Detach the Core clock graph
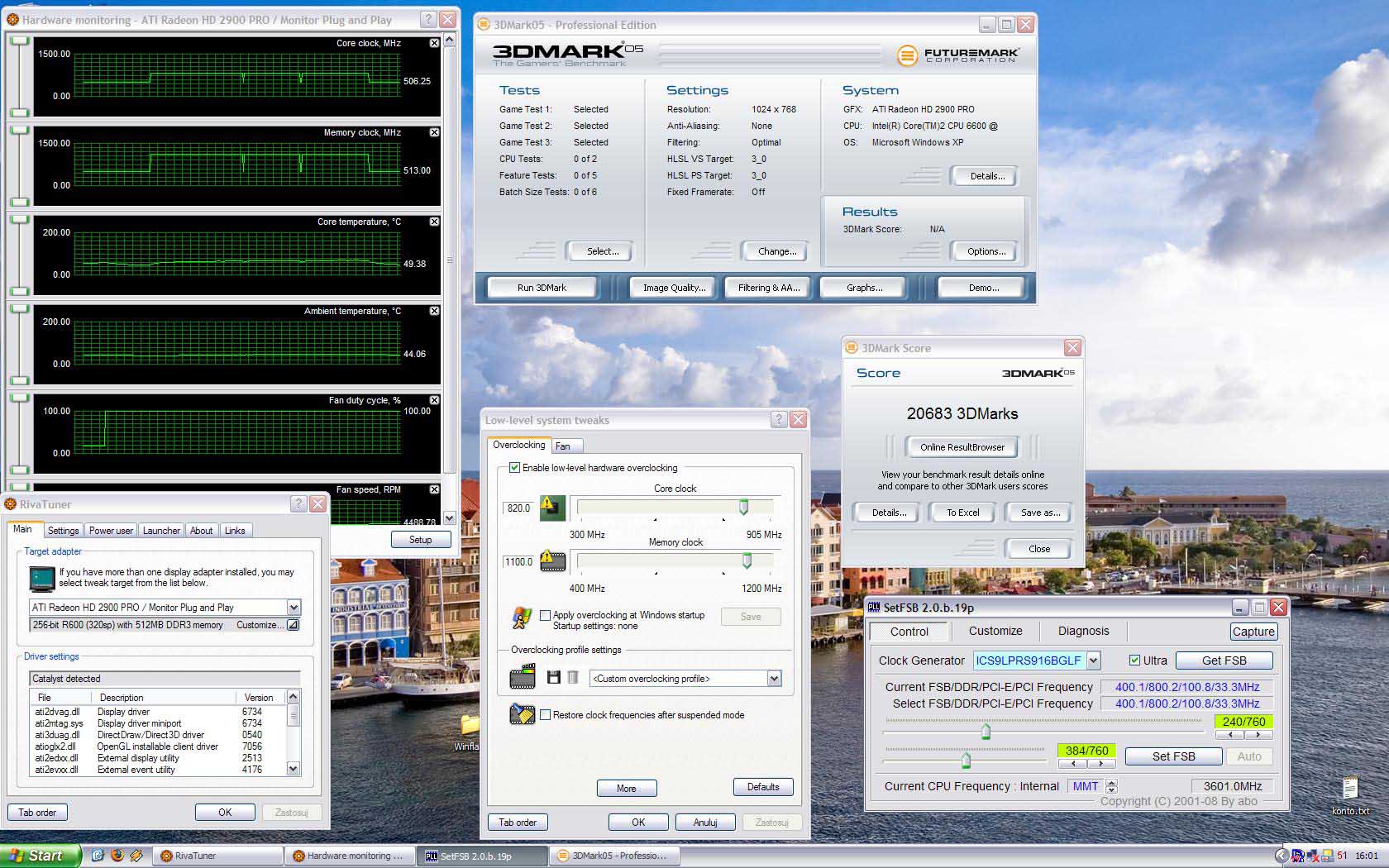The image size is (1389, 868). click(x=435, y=43)
